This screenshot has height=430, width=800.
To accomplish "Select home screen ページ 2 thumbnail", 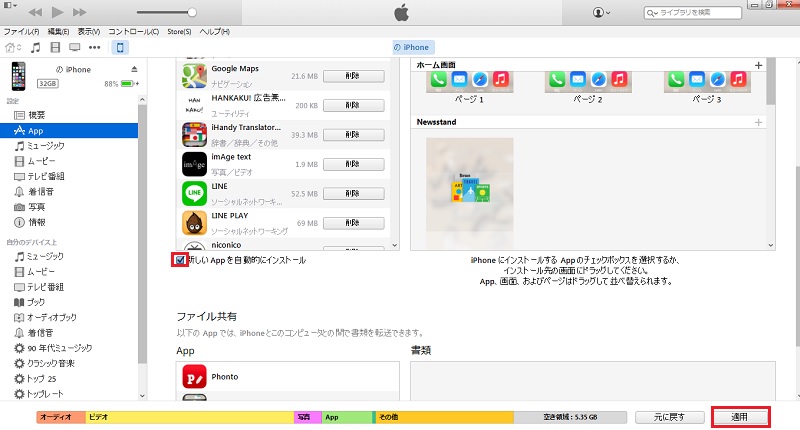I will coord(588,83).
